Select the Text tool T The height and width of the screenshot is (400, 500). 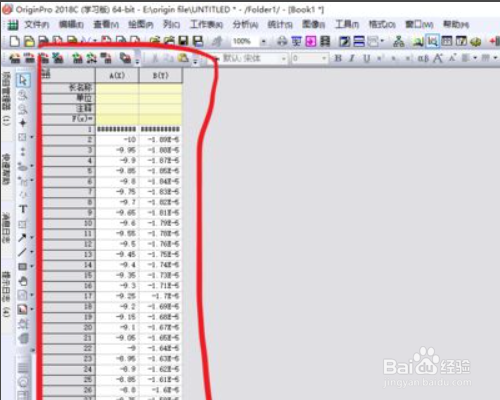click(23, 209)
